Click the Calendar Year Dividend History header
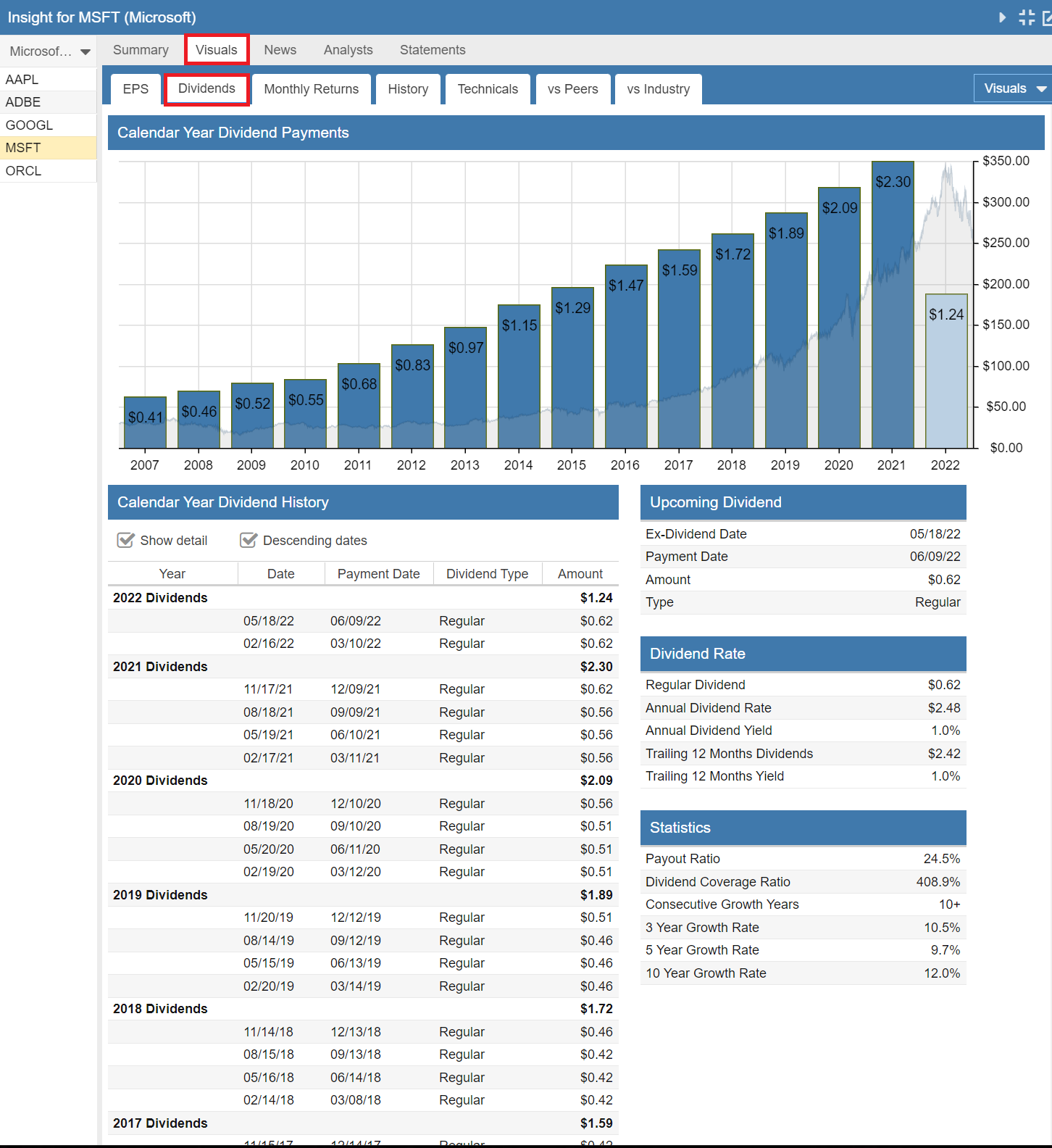Viewport: 1052px width, 1148px height. point(363,502)
